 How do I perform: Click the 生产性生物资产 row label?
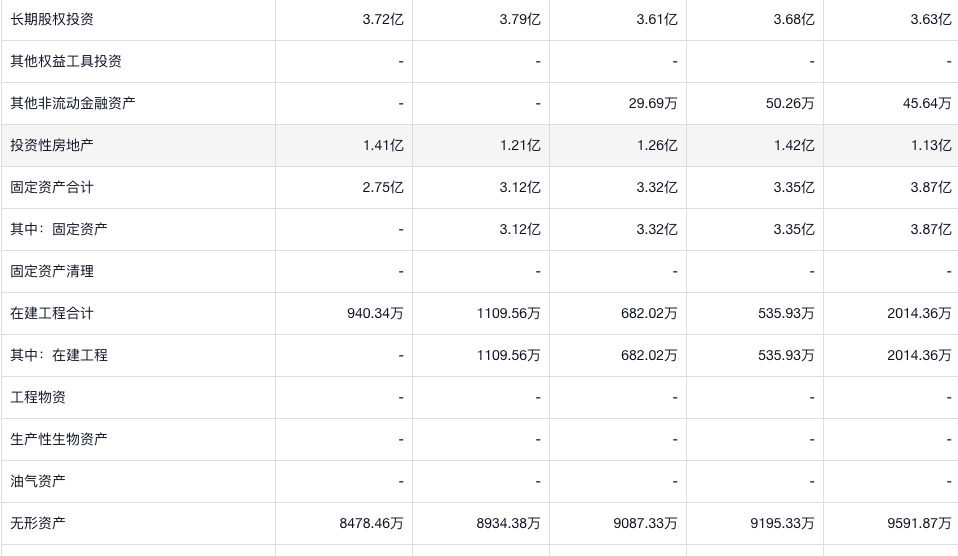(59, 439)
